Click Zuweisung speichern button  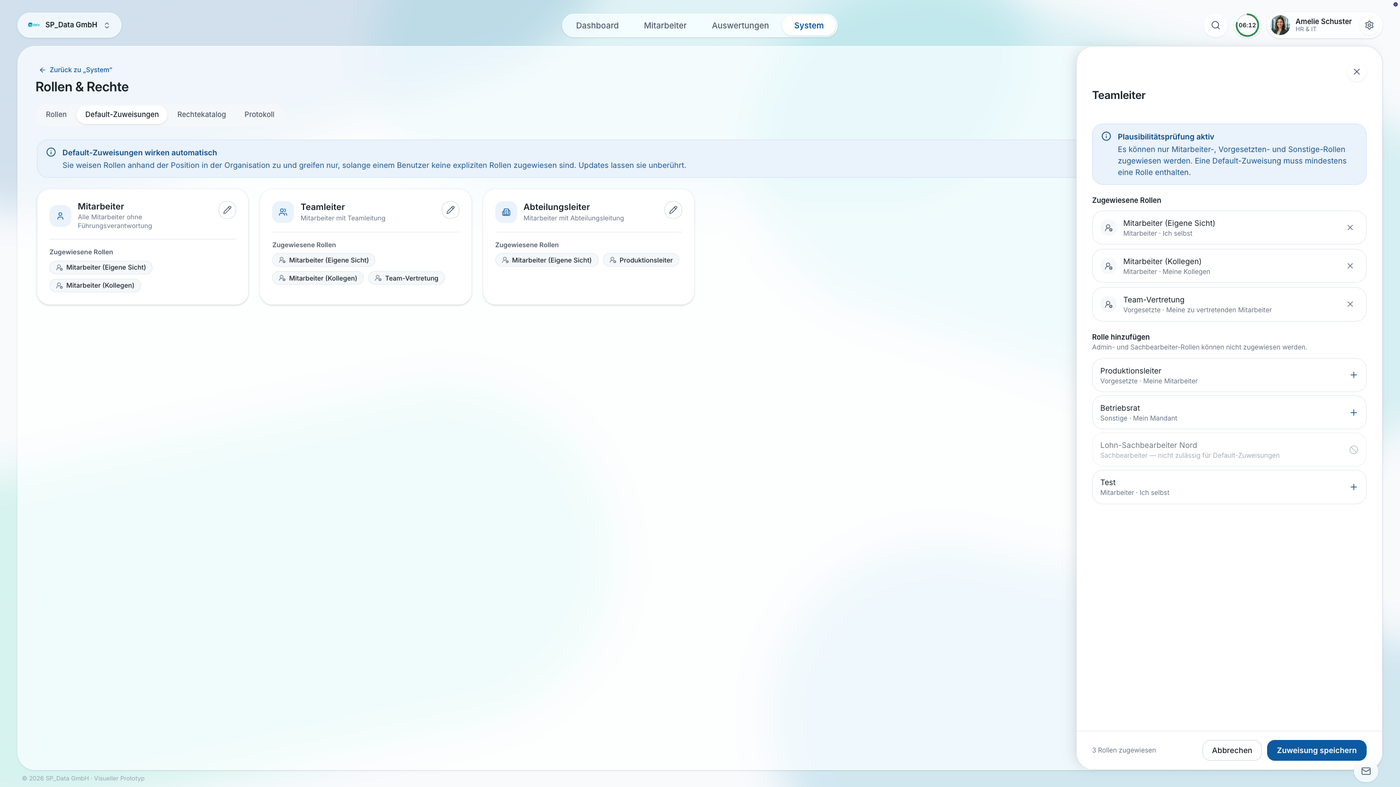1316,750
